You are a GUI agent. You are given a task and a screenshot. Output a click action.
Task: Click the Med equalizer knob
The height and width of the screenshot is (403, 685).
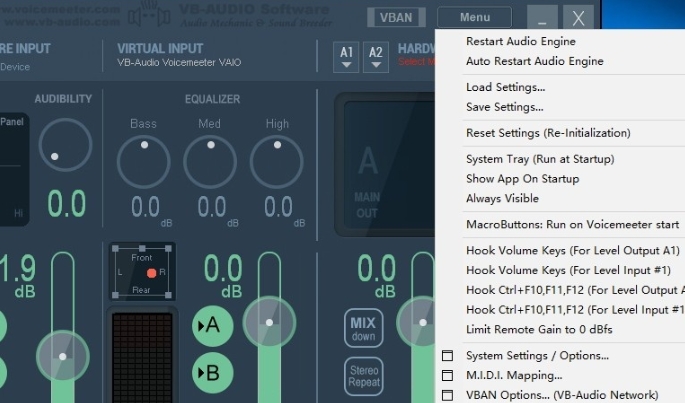210,162
